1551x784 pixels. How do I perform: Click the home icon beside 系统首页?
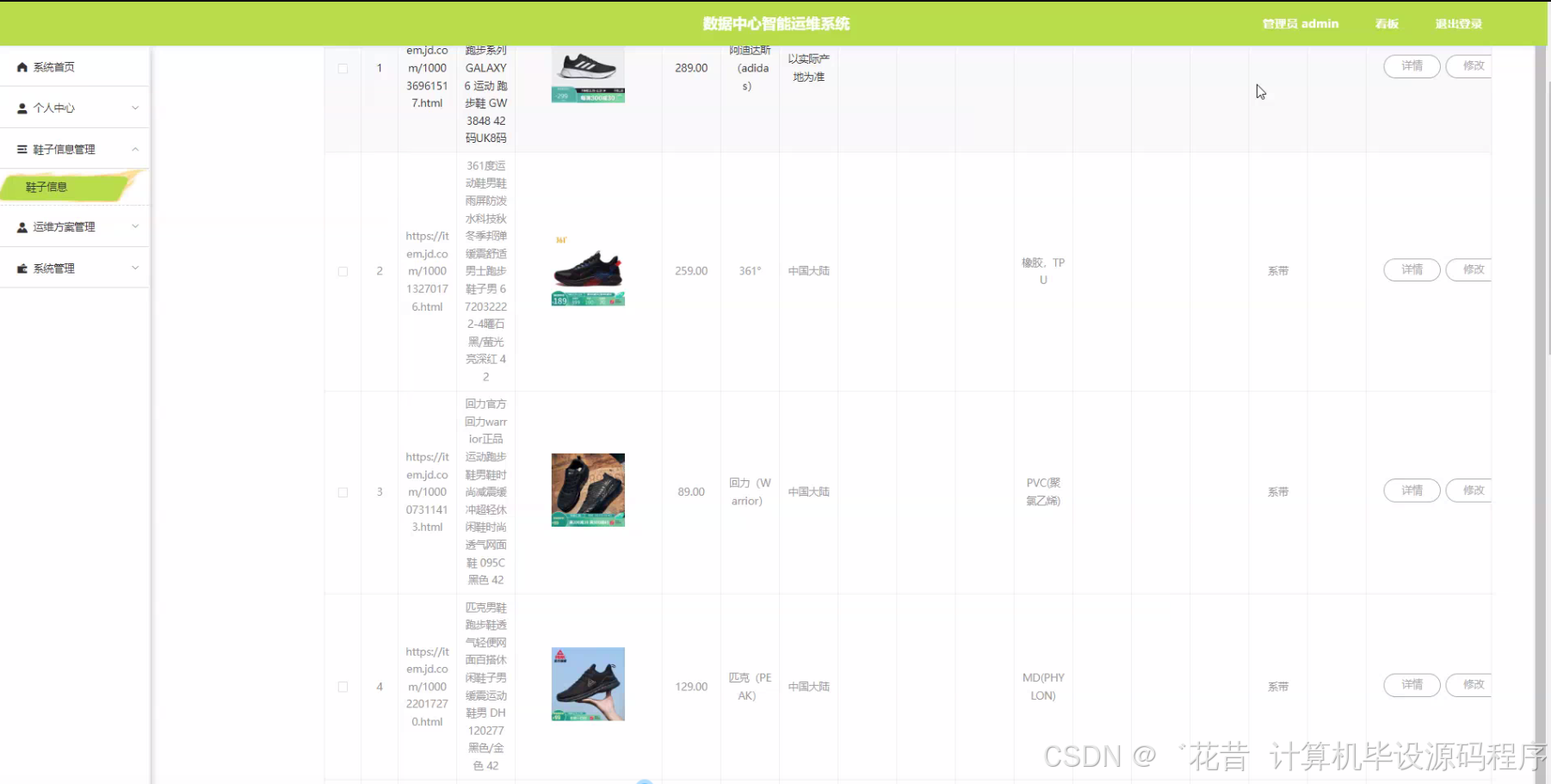22,67
